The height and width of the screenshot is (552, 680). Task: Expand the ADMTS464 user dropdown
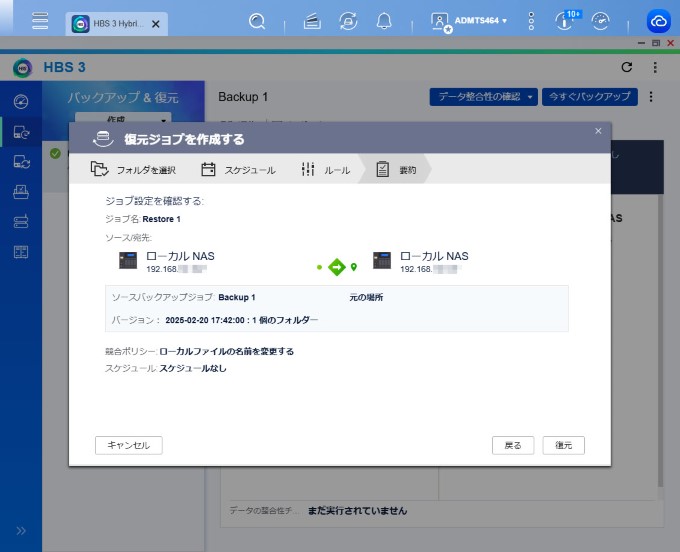pyautogui.click(x=481, y=20)
